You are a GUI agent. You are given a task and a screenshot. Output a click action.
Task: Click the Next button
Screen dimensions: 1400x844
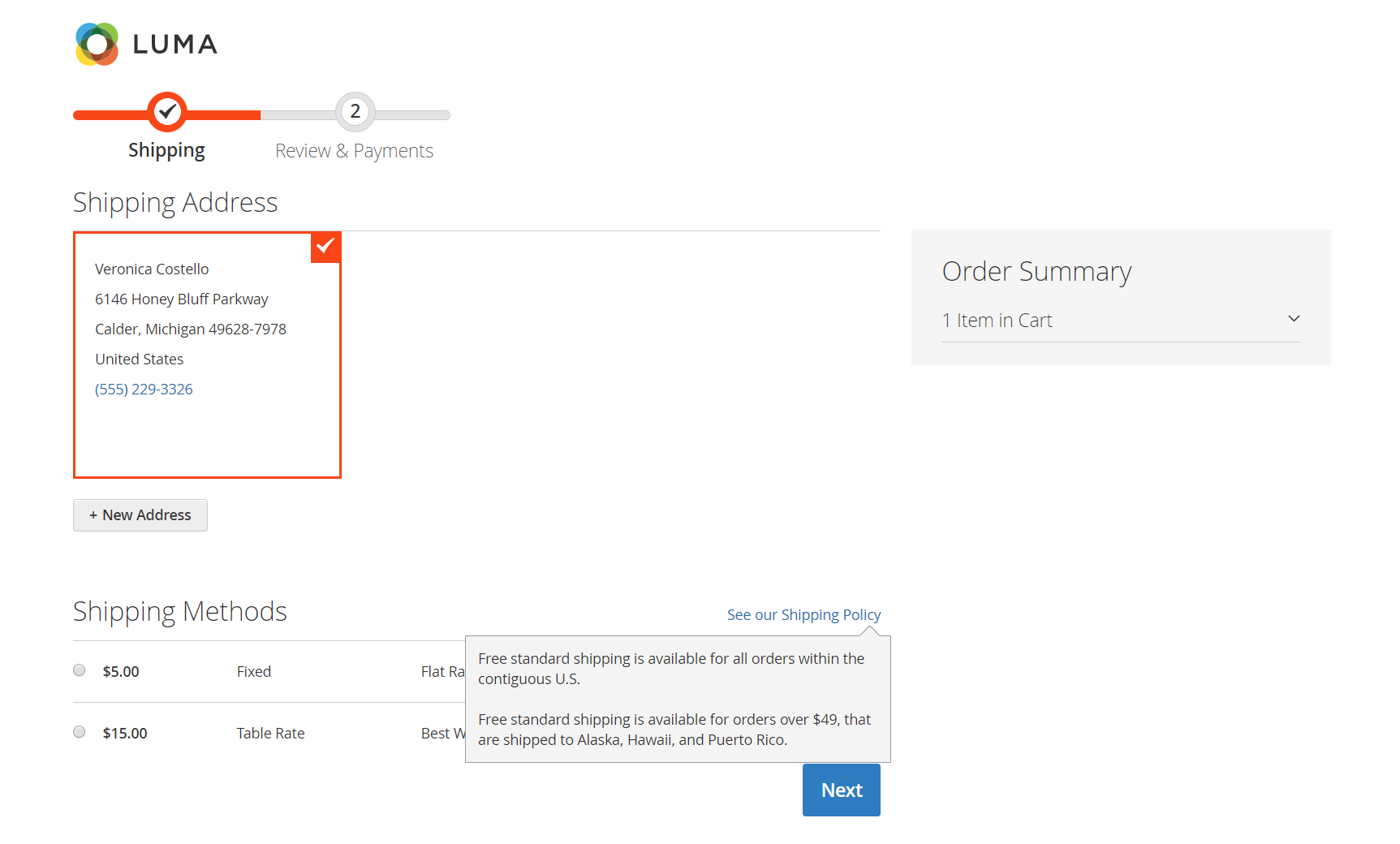(842, 790)
